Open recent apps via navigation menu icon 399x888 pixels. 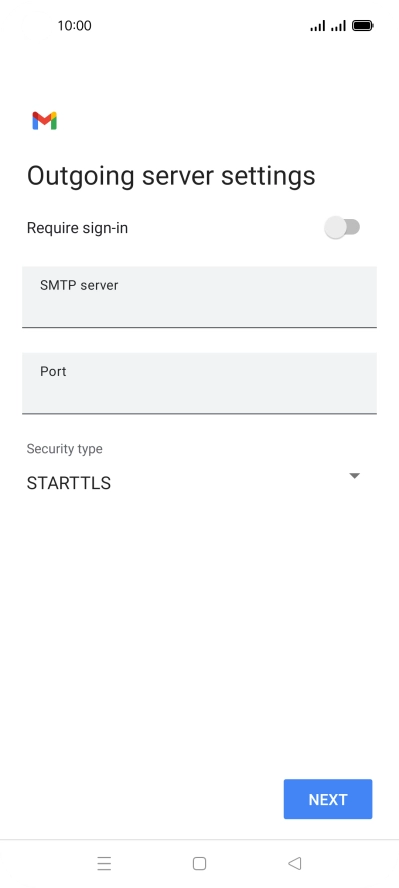tap(104, 863)
